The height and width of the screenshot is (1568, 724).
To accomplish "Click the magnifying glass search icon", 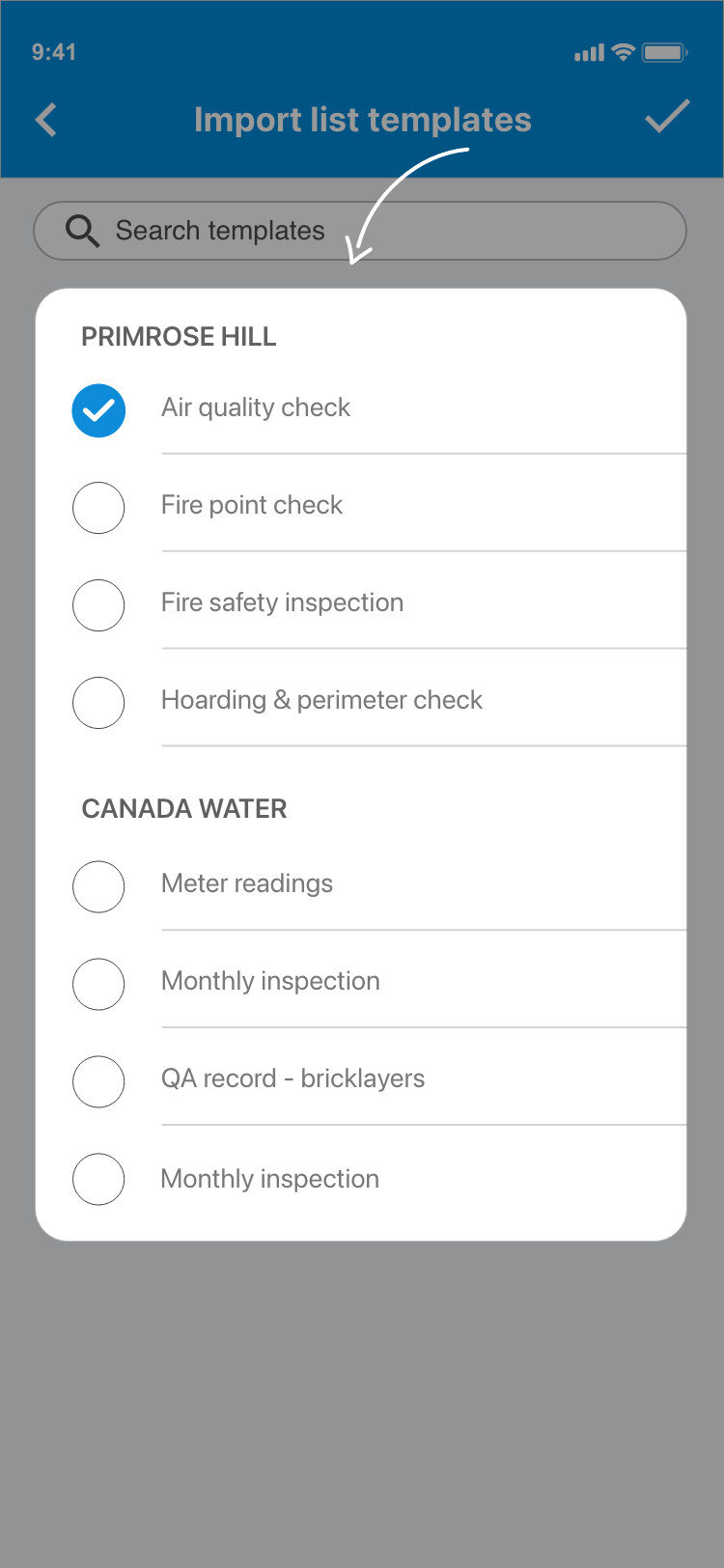I will (x=82, y=231).
